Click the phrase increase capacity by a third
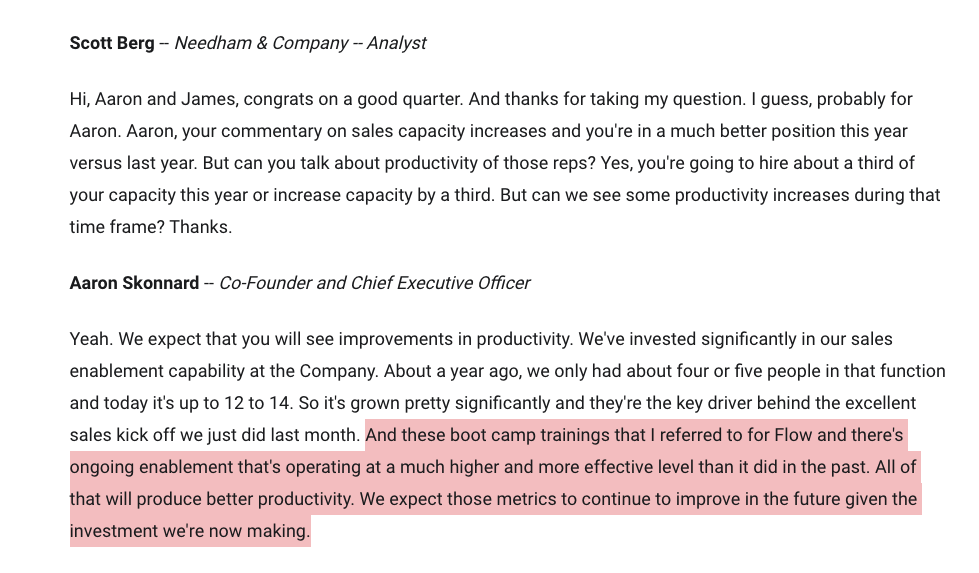979x573 pixels. [x=383, y=195]
